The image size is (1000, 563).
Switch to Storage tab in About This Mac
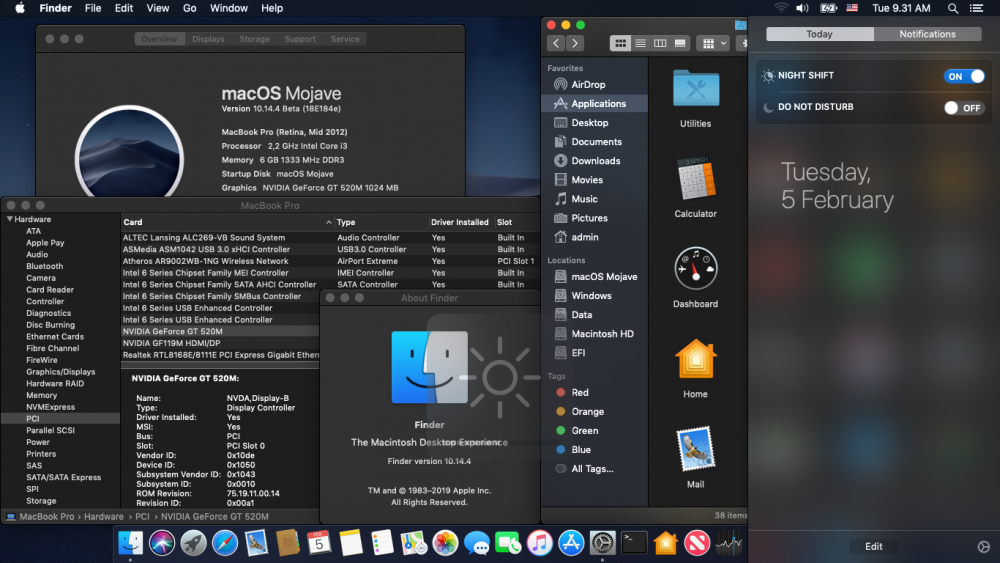[x=254, y=39]
